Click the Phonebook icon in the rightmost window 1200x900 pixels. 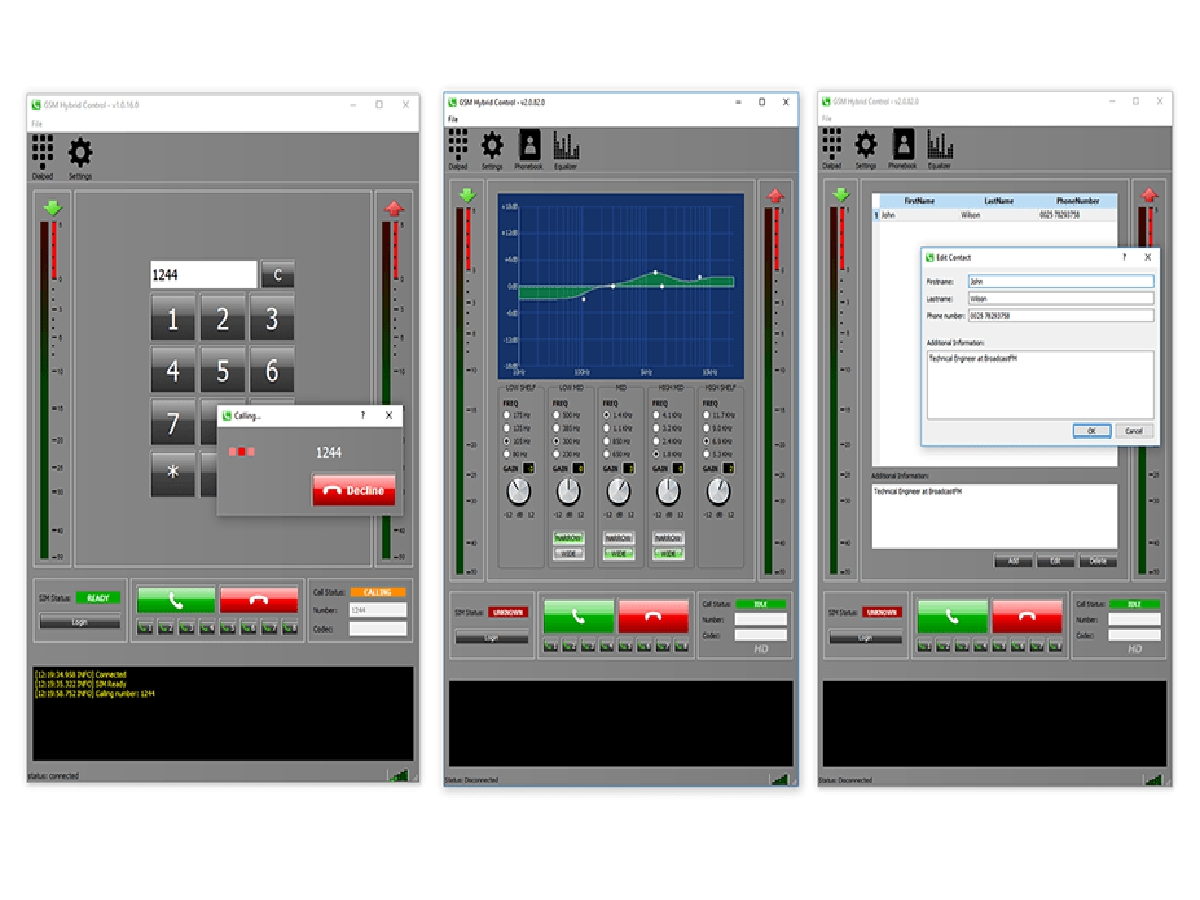pyautogui.click(x=902, y=148)
